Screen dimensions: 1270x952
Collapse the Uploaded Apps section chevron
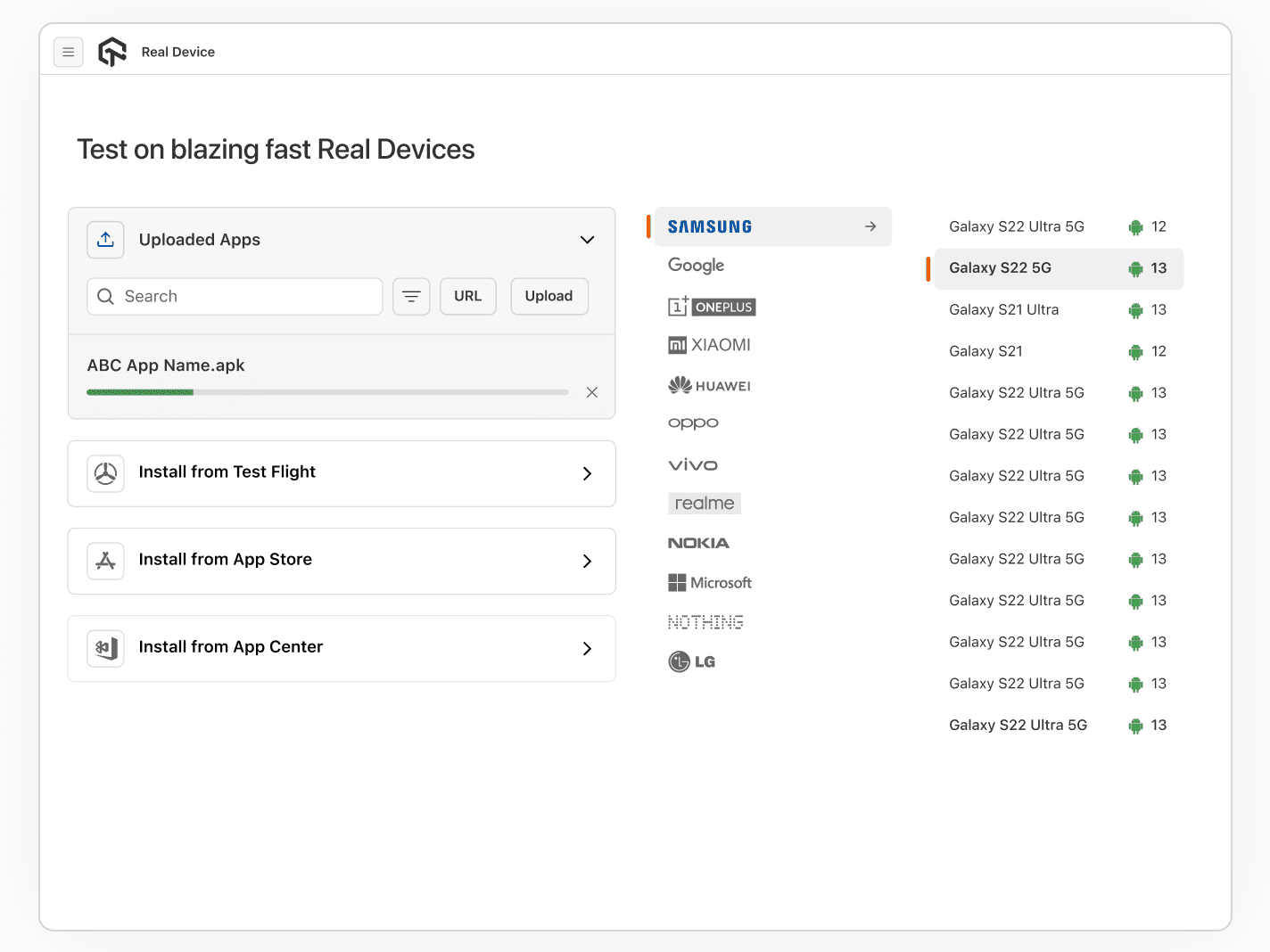click(587, 240)
